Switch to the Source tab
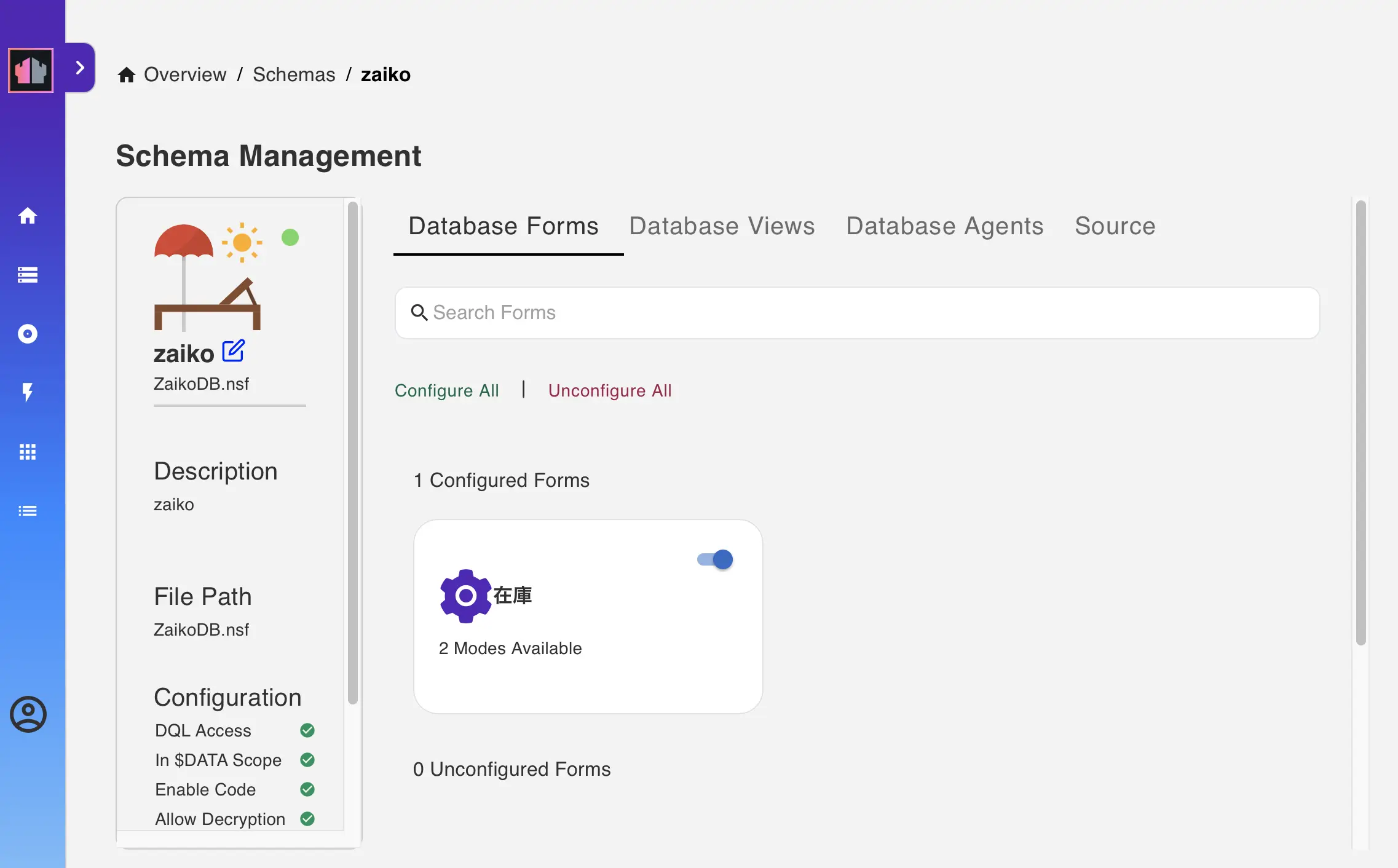Image resolution: width=1398 pixels, height=868 pixels. (x=1115, y=226)
